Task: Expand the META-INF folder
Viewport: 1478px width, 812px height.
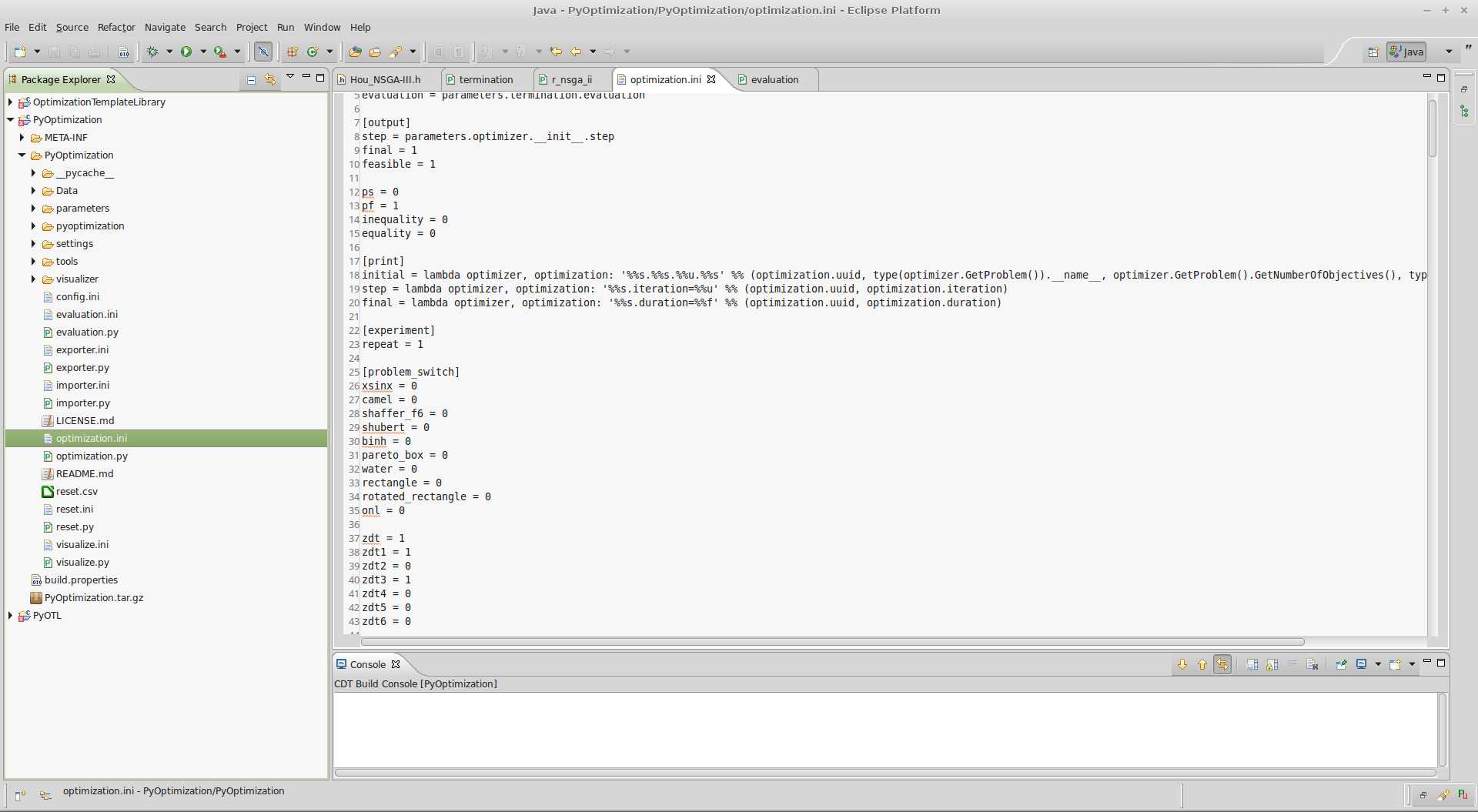Action: pos(22,137)
